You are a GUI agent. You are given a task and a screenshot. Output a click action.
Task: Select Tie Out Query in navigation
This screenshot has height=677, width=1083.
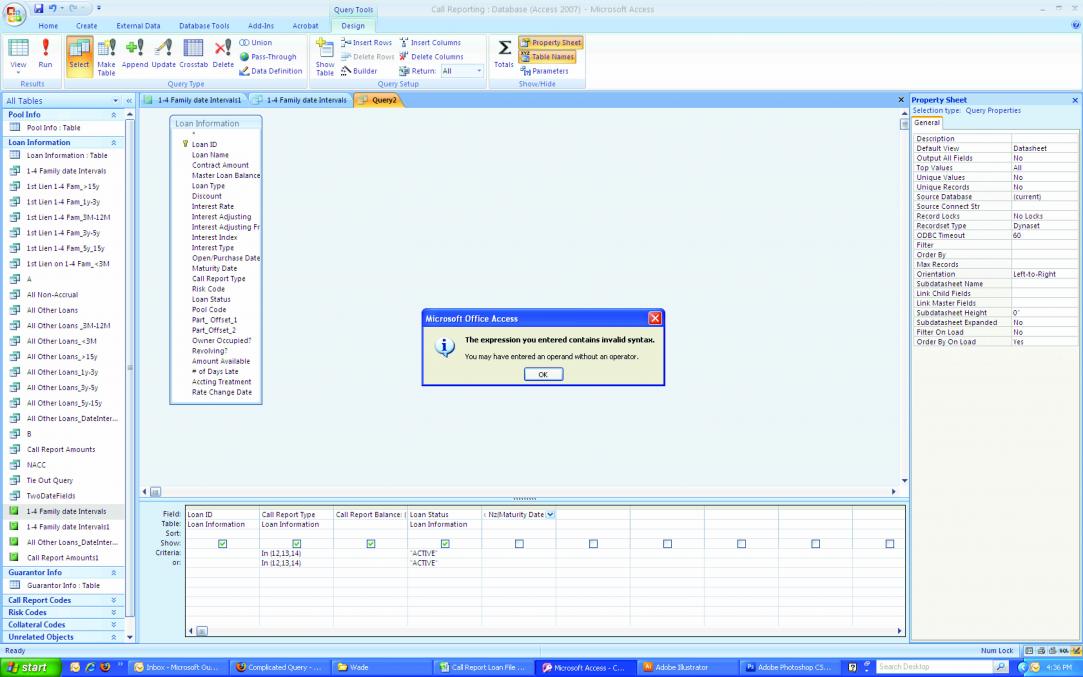point(50,481)
